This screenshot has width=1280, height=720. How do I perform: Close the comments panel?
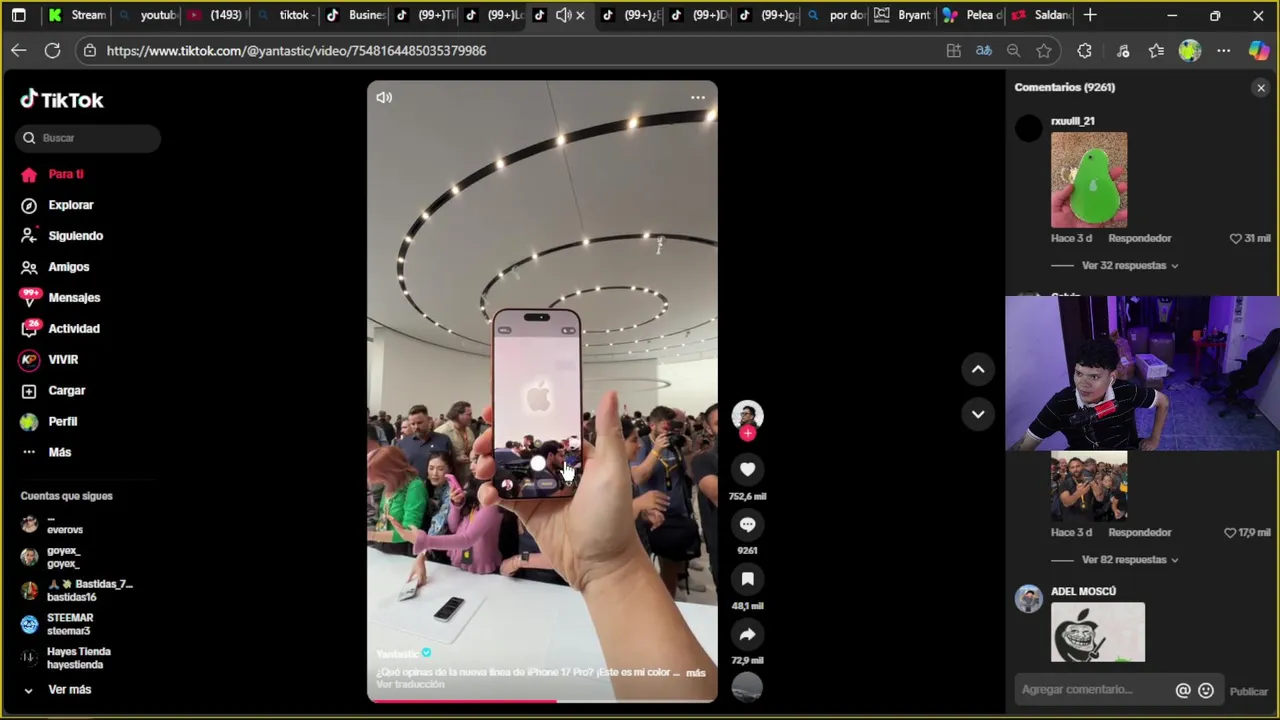coord(1261,88)
